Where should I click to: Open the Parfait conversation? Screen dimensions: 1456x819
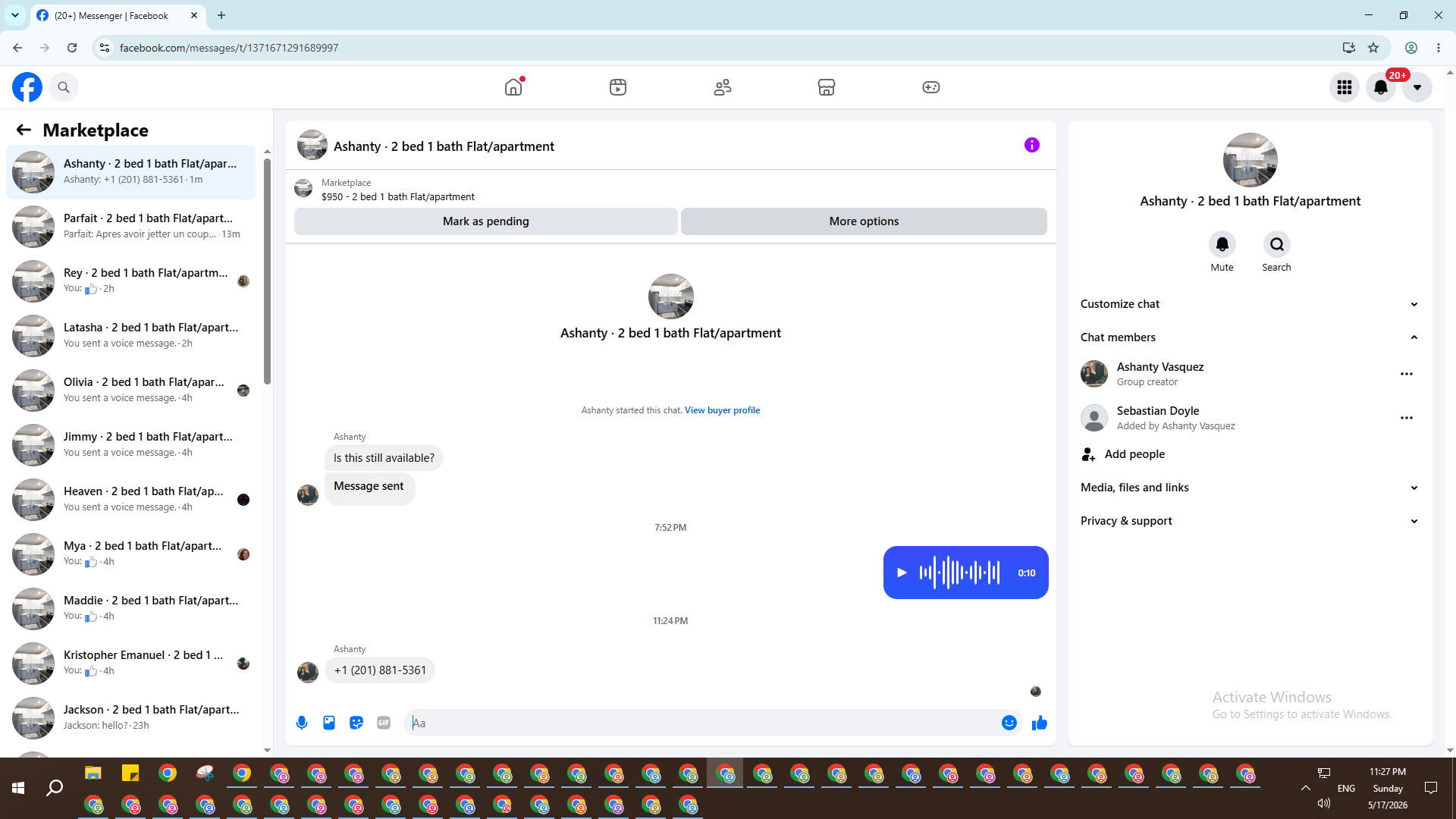[130, 227]
